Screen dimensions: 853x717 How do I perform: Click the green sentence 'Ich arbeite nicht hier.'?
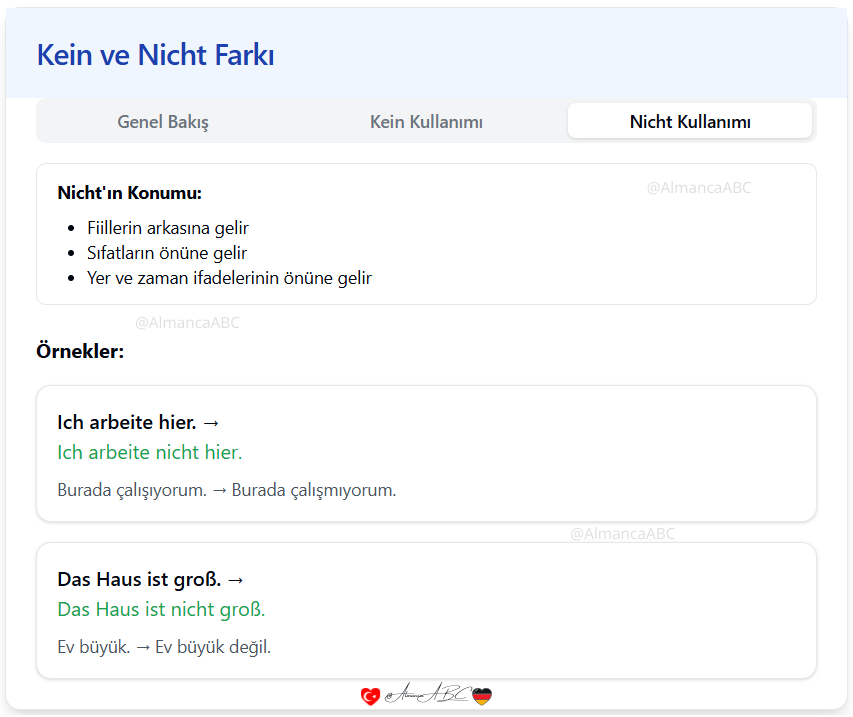[x=149, y=452]
